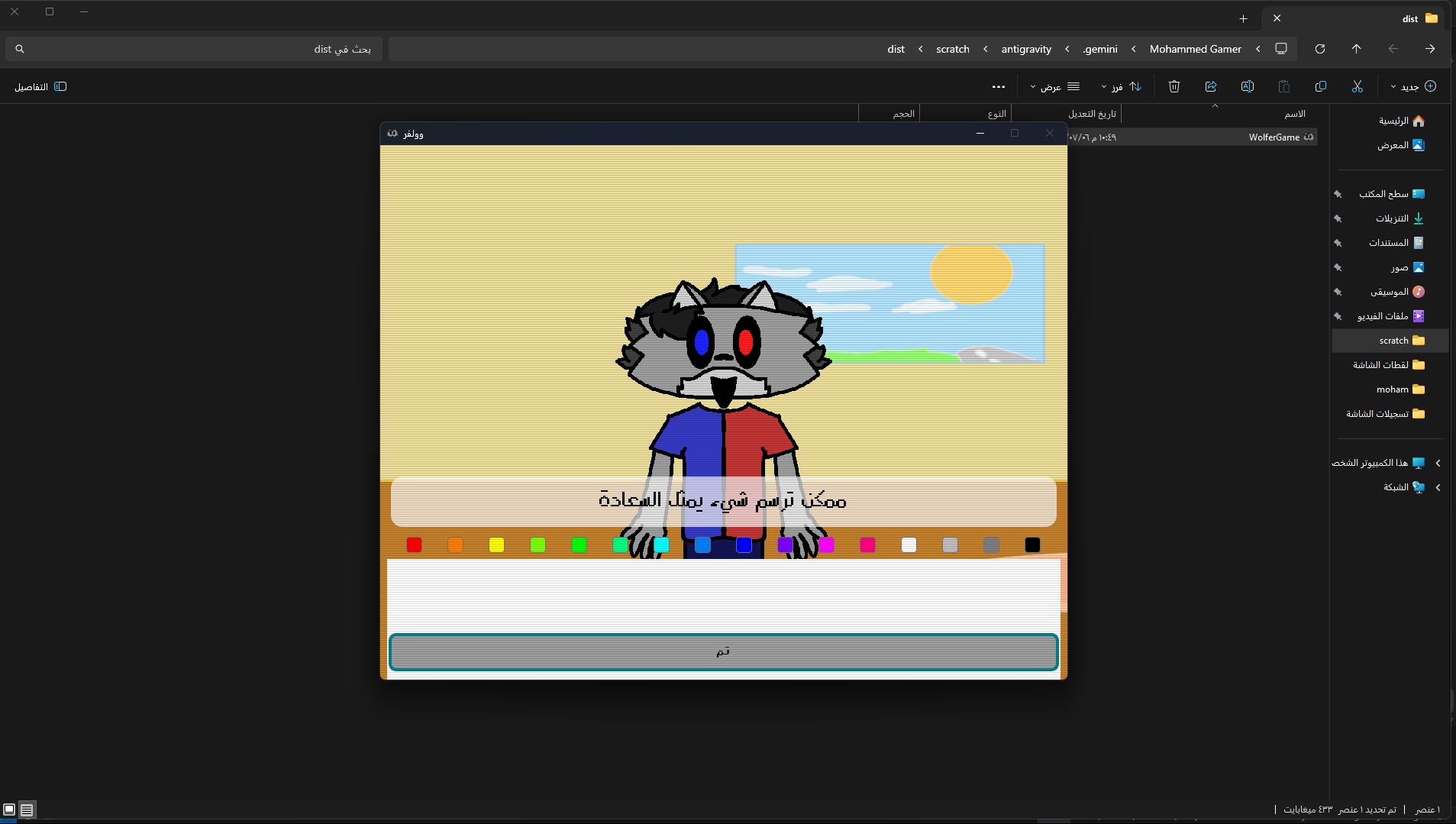The width and height of the screenshot is (1456, 824).
Task: Click the تم done button in game
Action: pyautogui.click(x=723, y=651)
